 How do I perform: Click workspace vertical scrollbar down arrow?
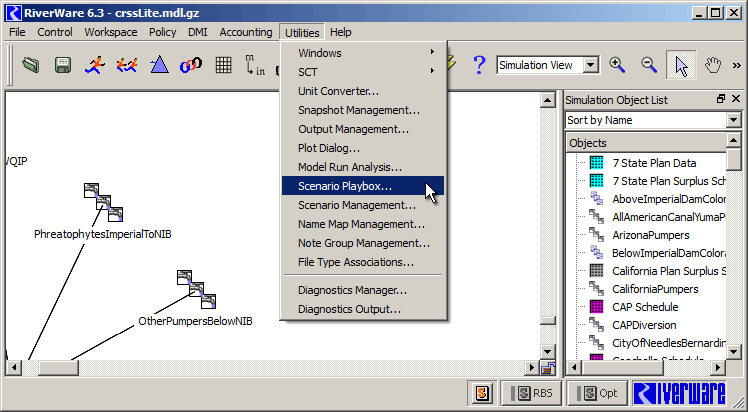(x=547, y=353)
